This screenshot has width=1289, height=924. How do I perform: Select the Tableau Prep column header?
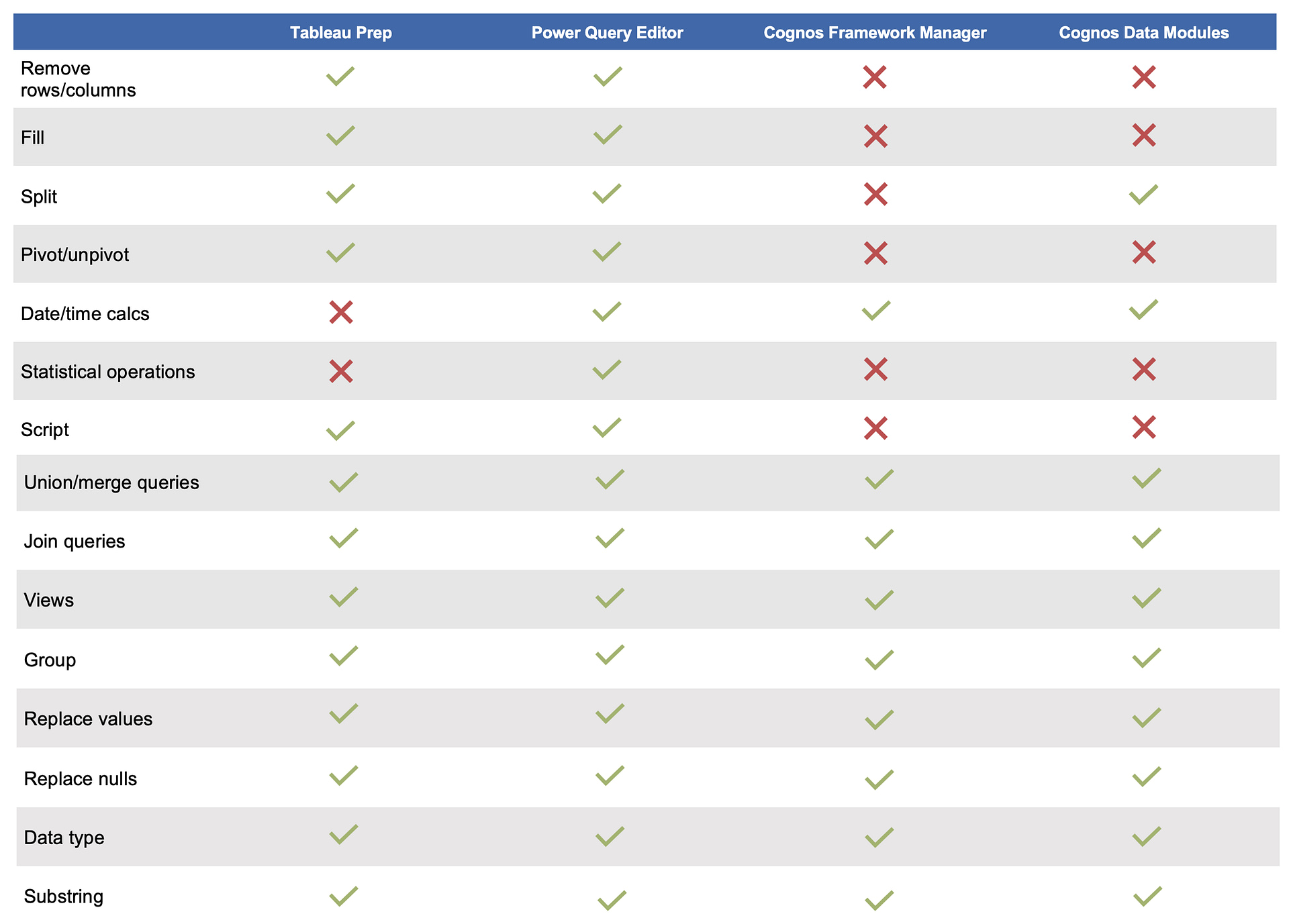341,33
